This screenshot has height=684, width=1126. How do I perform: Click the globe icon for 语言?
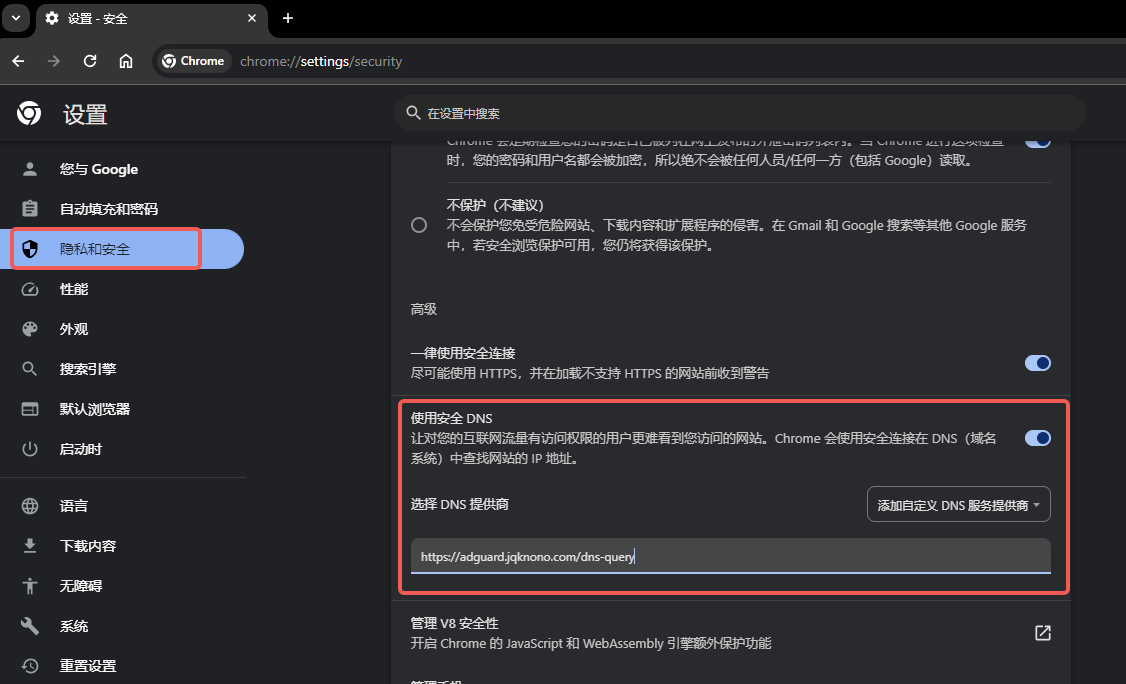click(29, 506)
